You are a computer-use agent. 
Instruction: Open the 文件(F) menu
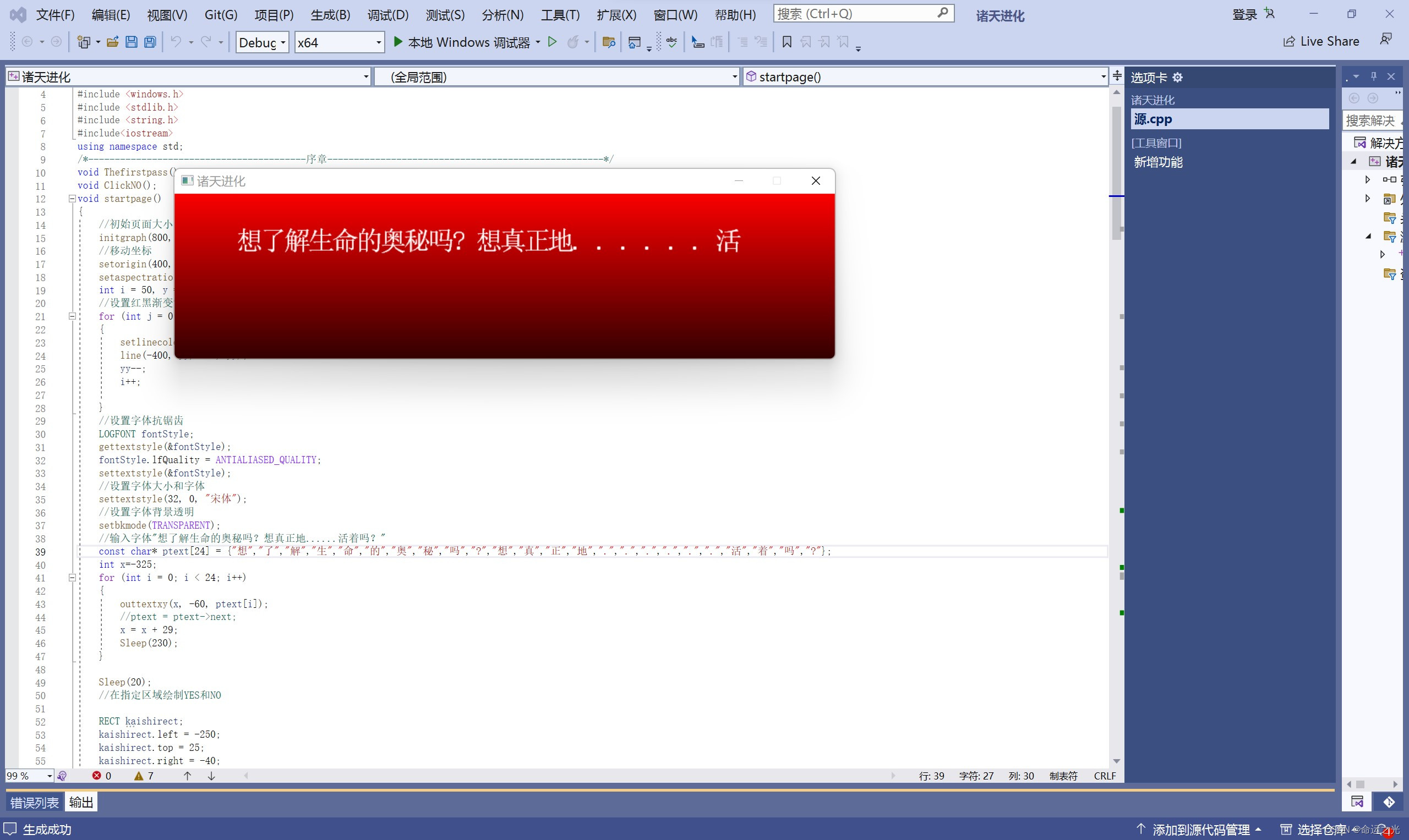coord(55,15)
